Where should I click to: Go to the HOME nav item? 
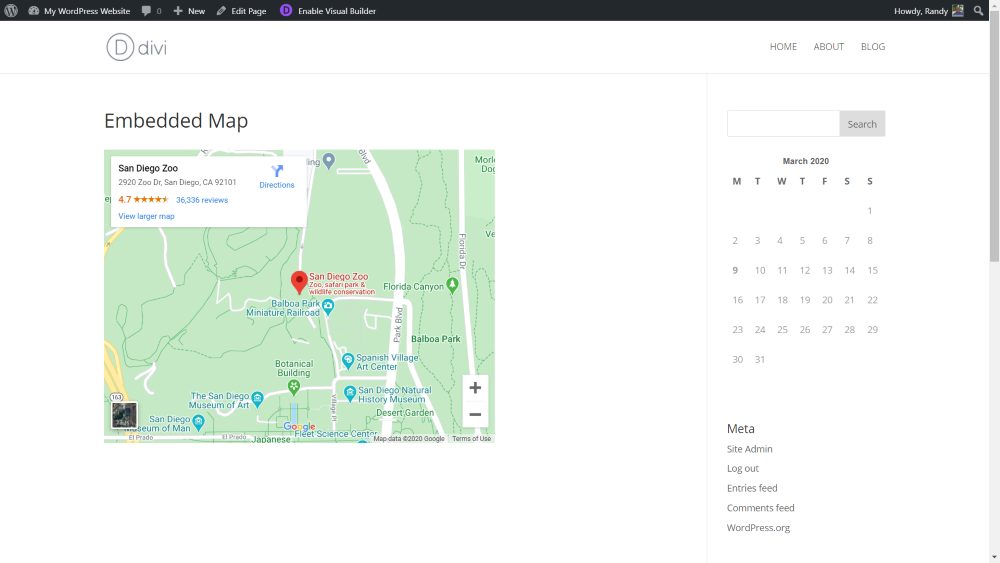click(x=783, y=47)
